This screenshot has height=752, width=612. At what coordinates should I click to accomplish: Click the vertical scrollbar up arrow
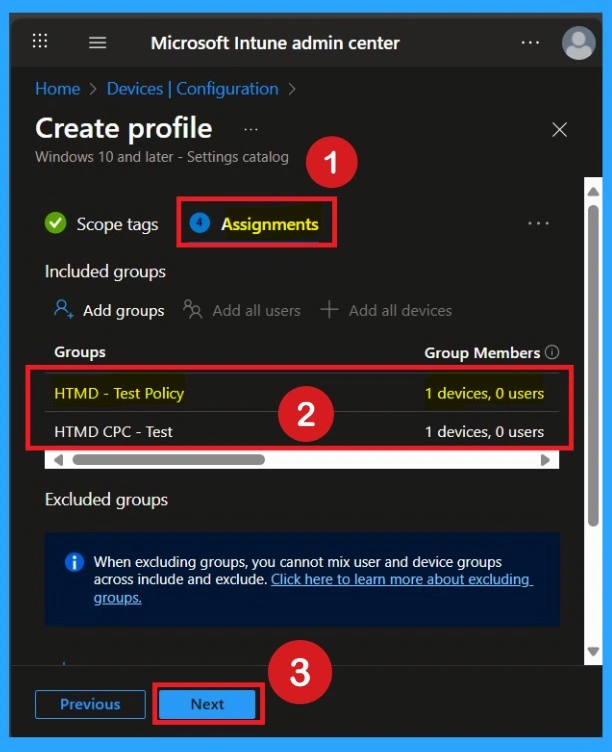593,191
